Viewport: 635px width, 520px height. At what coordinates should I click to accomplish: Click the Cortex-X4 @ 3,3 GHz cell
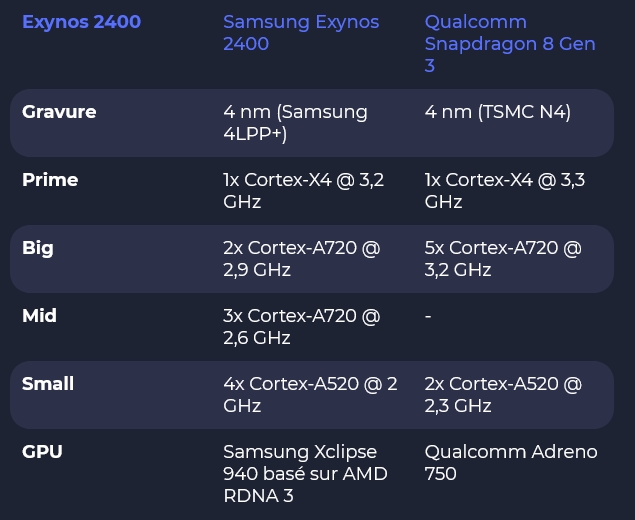pos(505,191)
